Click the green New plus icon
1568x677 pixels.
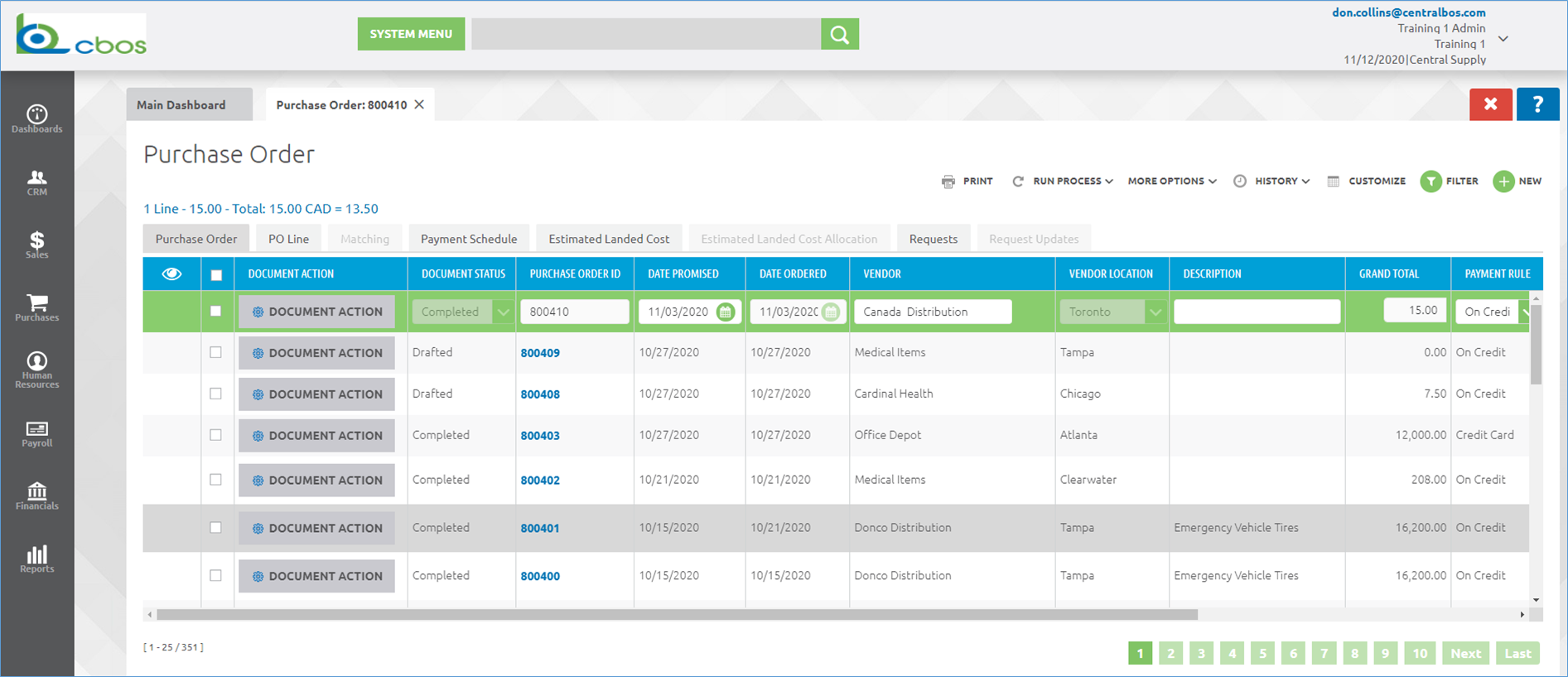[x=1503, y=181]
